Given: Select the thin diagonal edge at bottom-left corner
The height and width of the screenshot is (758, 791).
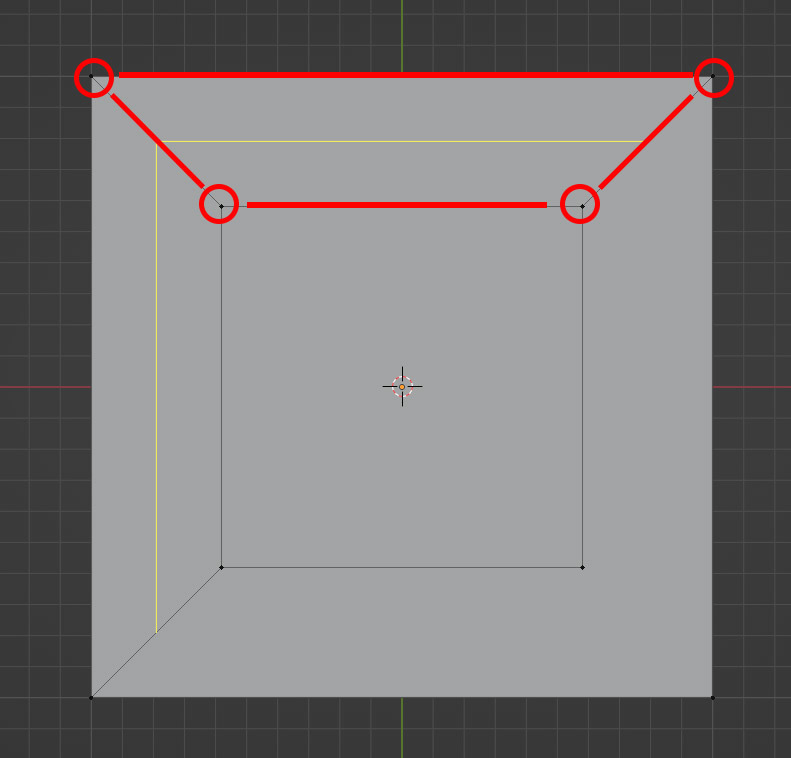Looking at the screenshot, I should (x=156, y=632).
